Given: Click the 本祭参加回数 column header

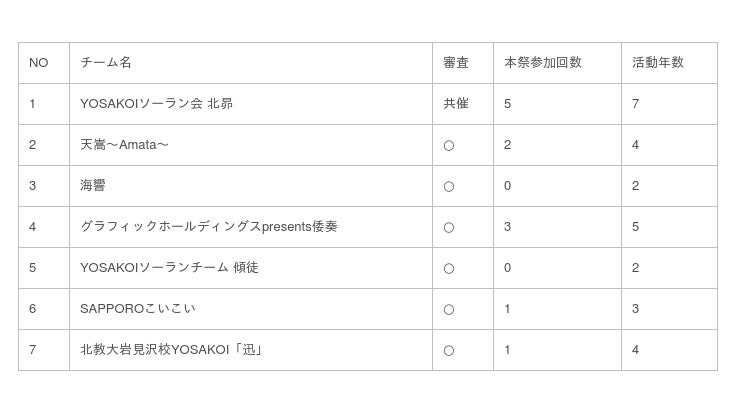Looking at the screenshot, I should coord(542,63).
